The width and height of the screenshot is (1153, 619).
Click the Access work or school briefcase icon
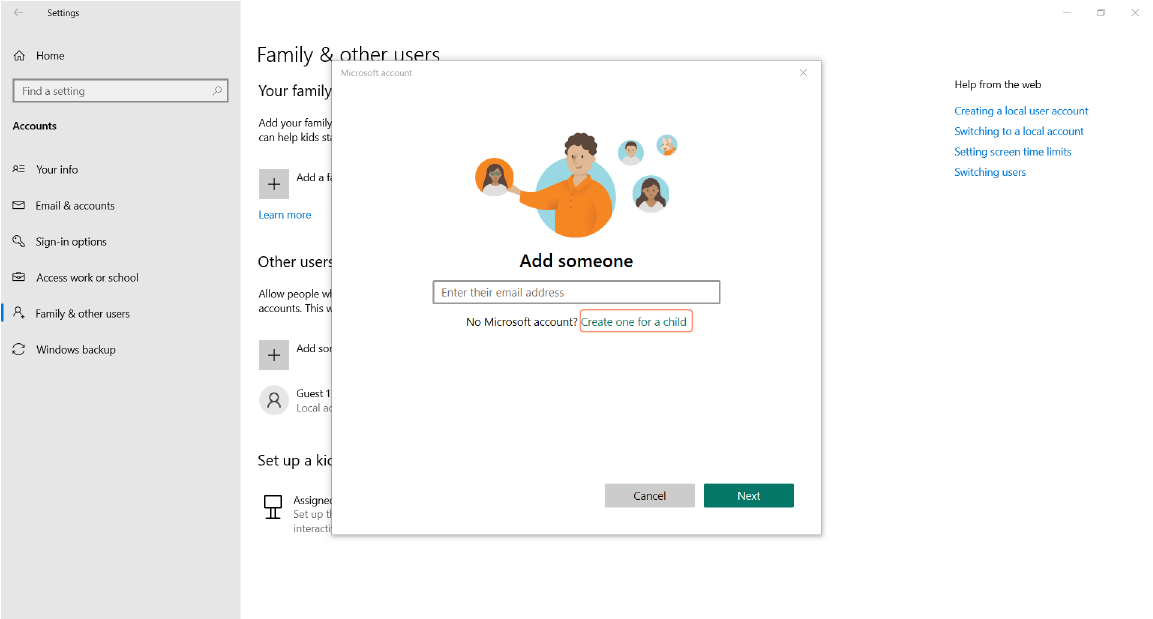(19, 278)
